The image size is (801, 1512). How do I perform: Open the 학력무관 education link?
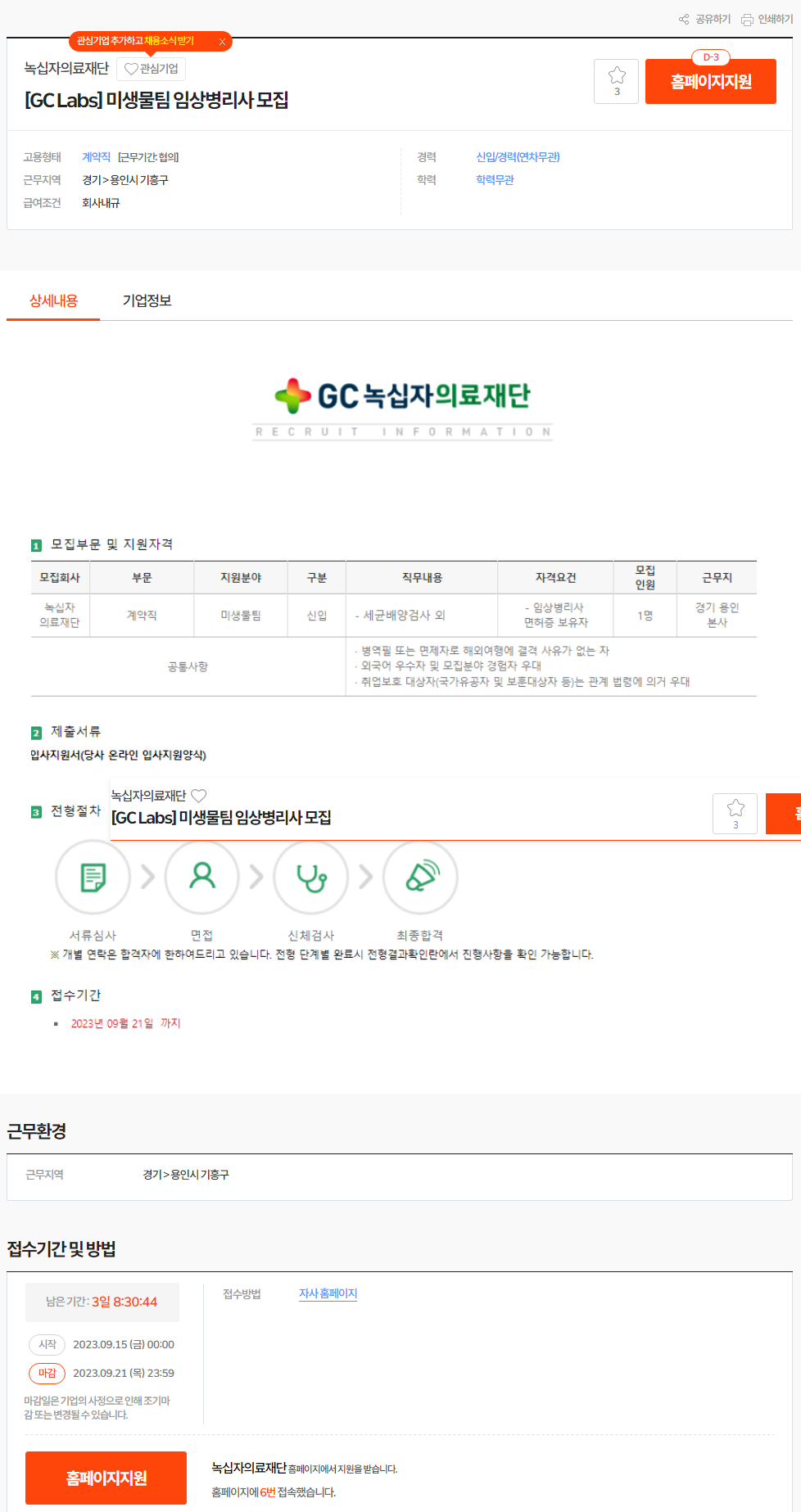click(x=495, y=180)
